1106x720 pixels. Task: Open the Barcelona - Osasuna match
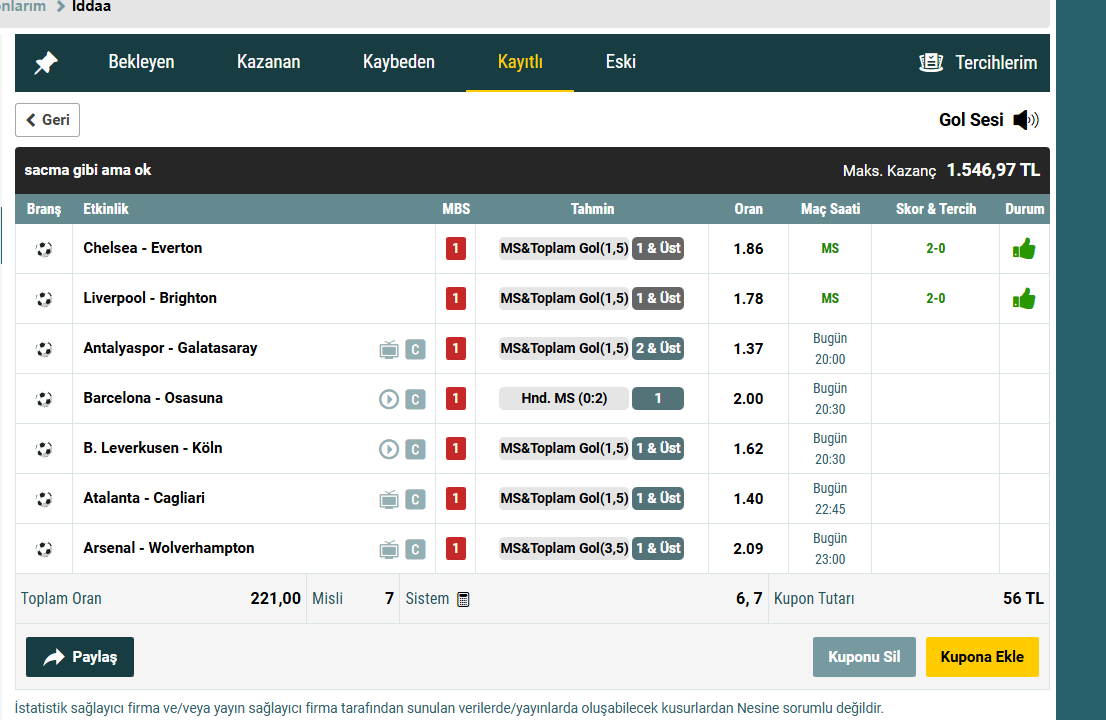(153, 398)
